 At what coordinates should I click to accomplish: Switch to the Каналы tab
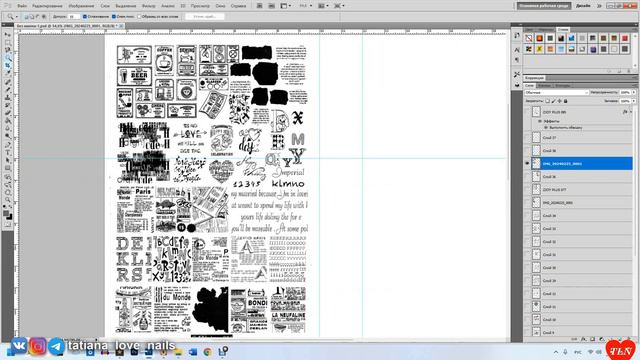point(544,86)
